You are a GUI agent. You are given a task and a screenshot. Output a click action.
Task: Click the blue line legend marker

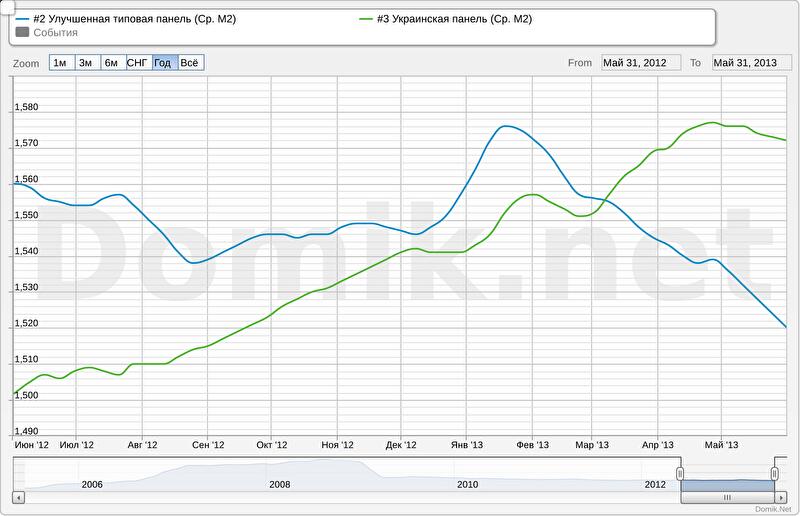(23, 19)
